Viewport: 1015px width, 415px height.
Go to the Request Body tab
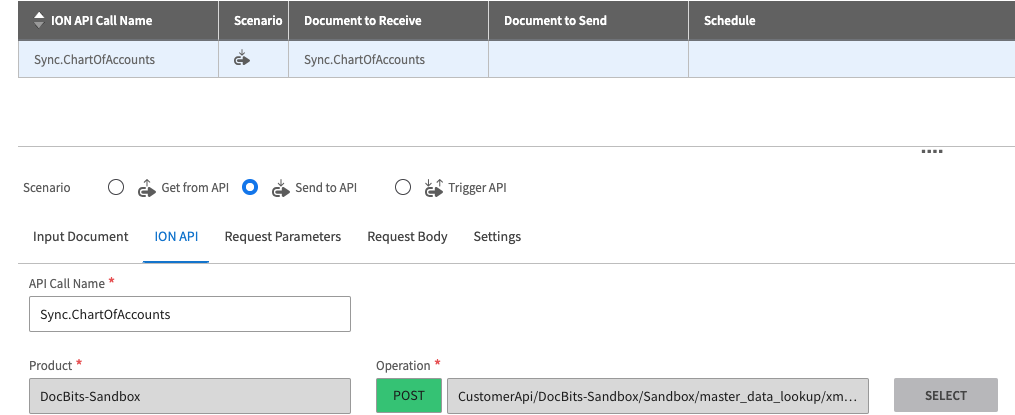407,237
